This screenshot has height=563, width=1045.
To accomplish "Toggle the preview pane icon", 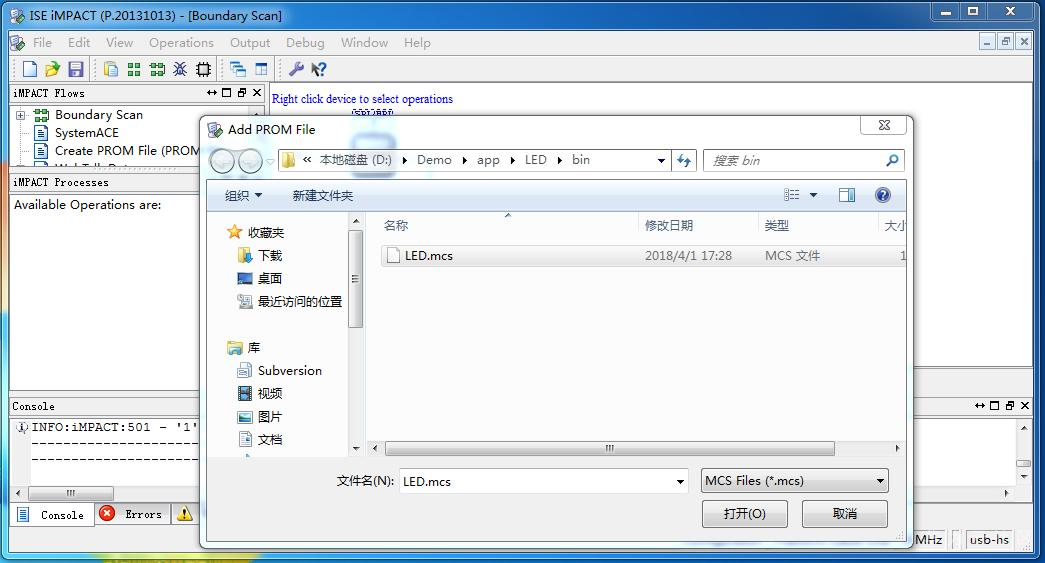I will click(x=847, y=195).
